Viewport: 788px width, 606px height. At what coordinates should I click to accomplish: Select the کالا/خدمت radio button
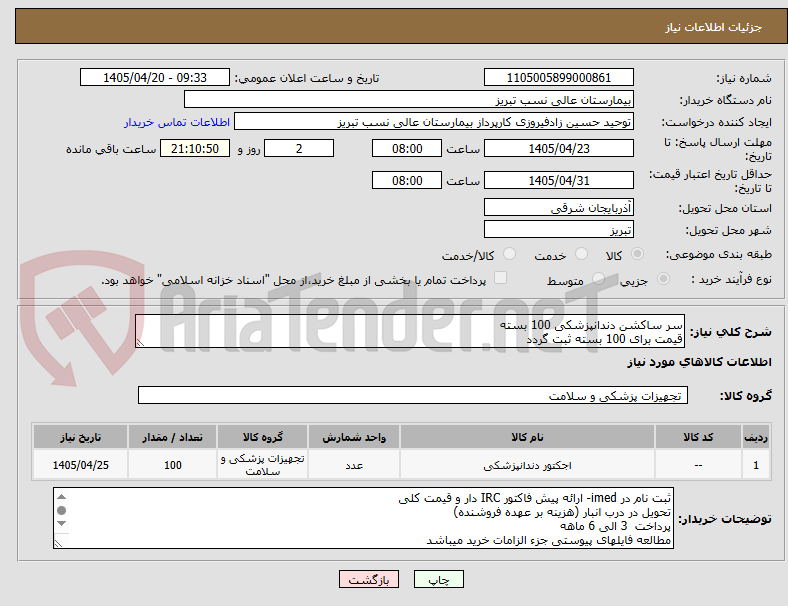pos(510,254)
